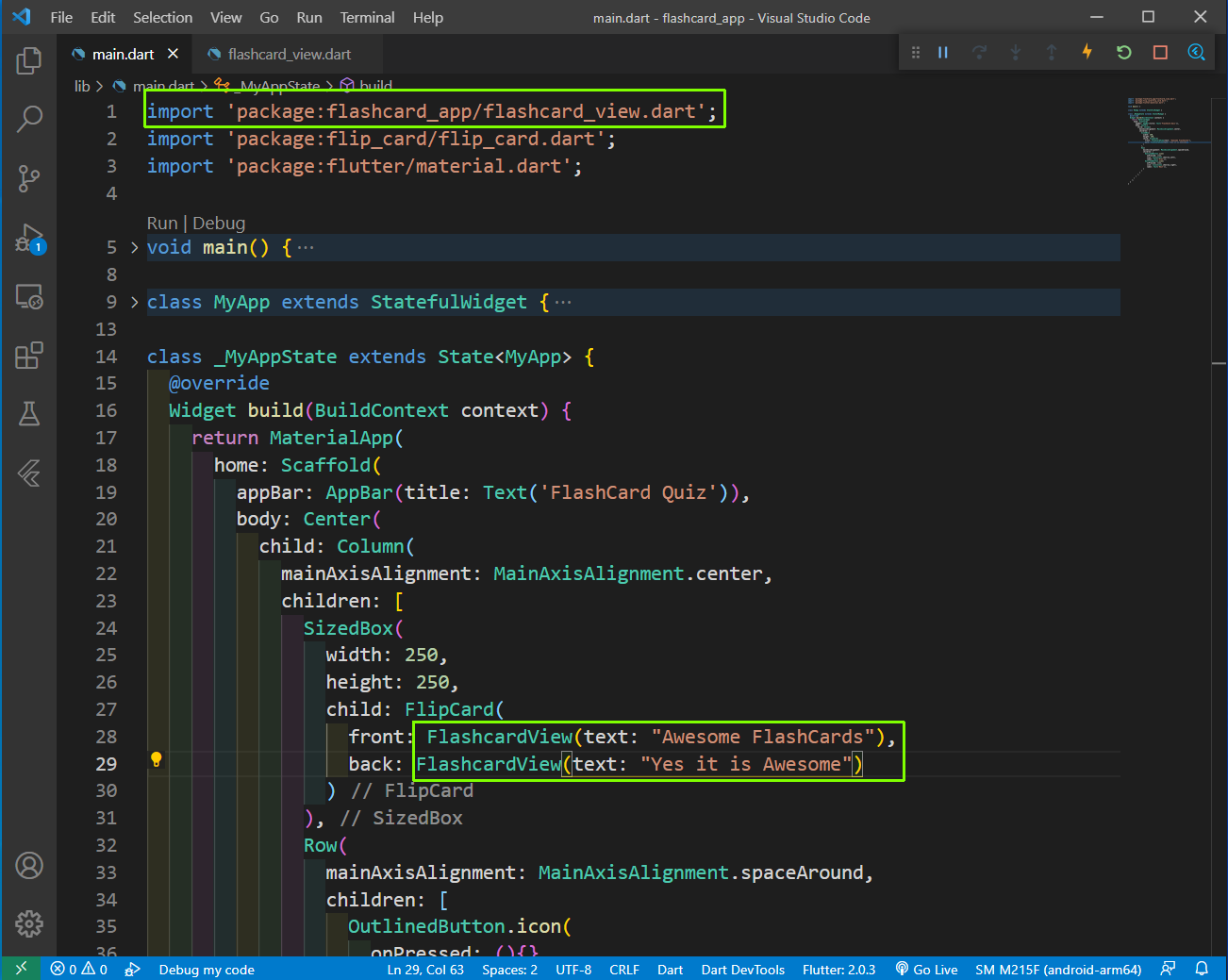Click Debug code lens above main
Image resolution: width=1228 pixels, height=980 pixels.
click(219, 223)
